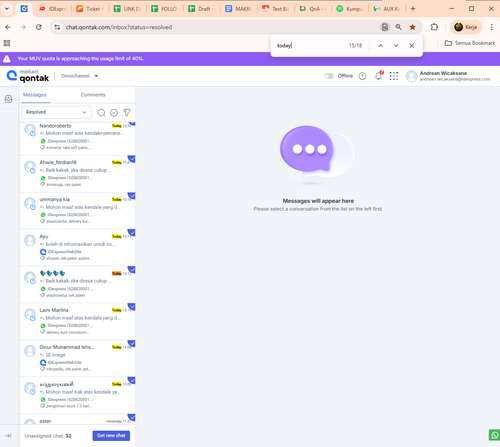The image size is (500, 447).
Task: Open the Kerja browser profile
Action: tap(466, 27)
